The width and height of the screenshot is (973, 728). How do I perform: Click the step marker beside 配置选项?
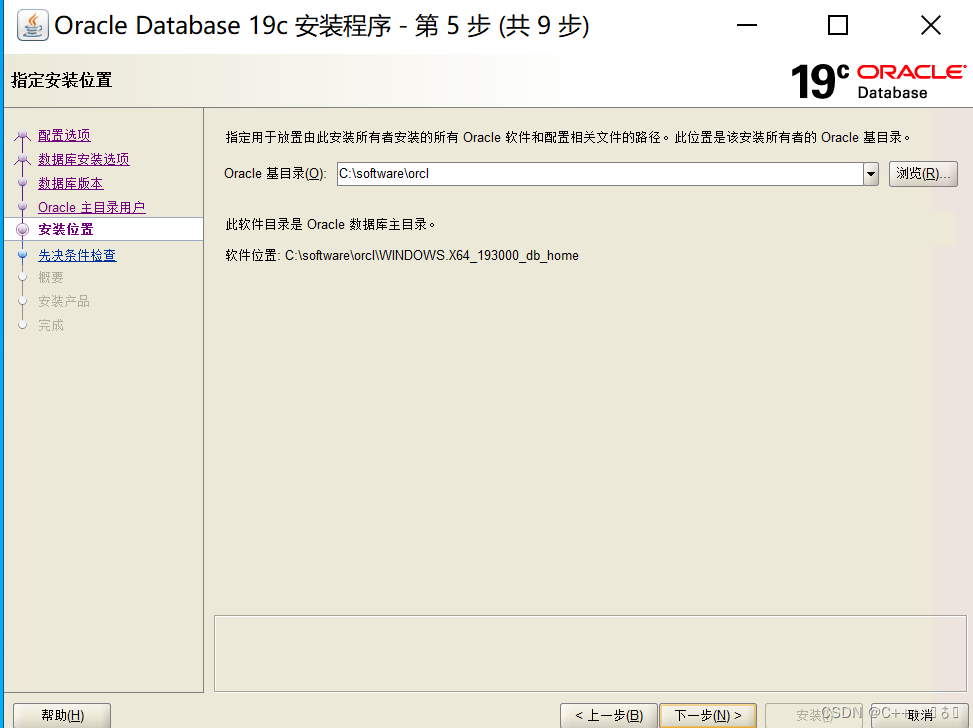23,135
